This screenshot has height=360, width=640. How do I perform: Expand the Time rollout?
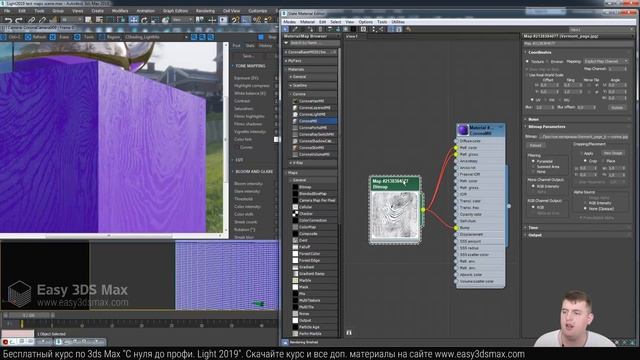[x=533, y=228]
